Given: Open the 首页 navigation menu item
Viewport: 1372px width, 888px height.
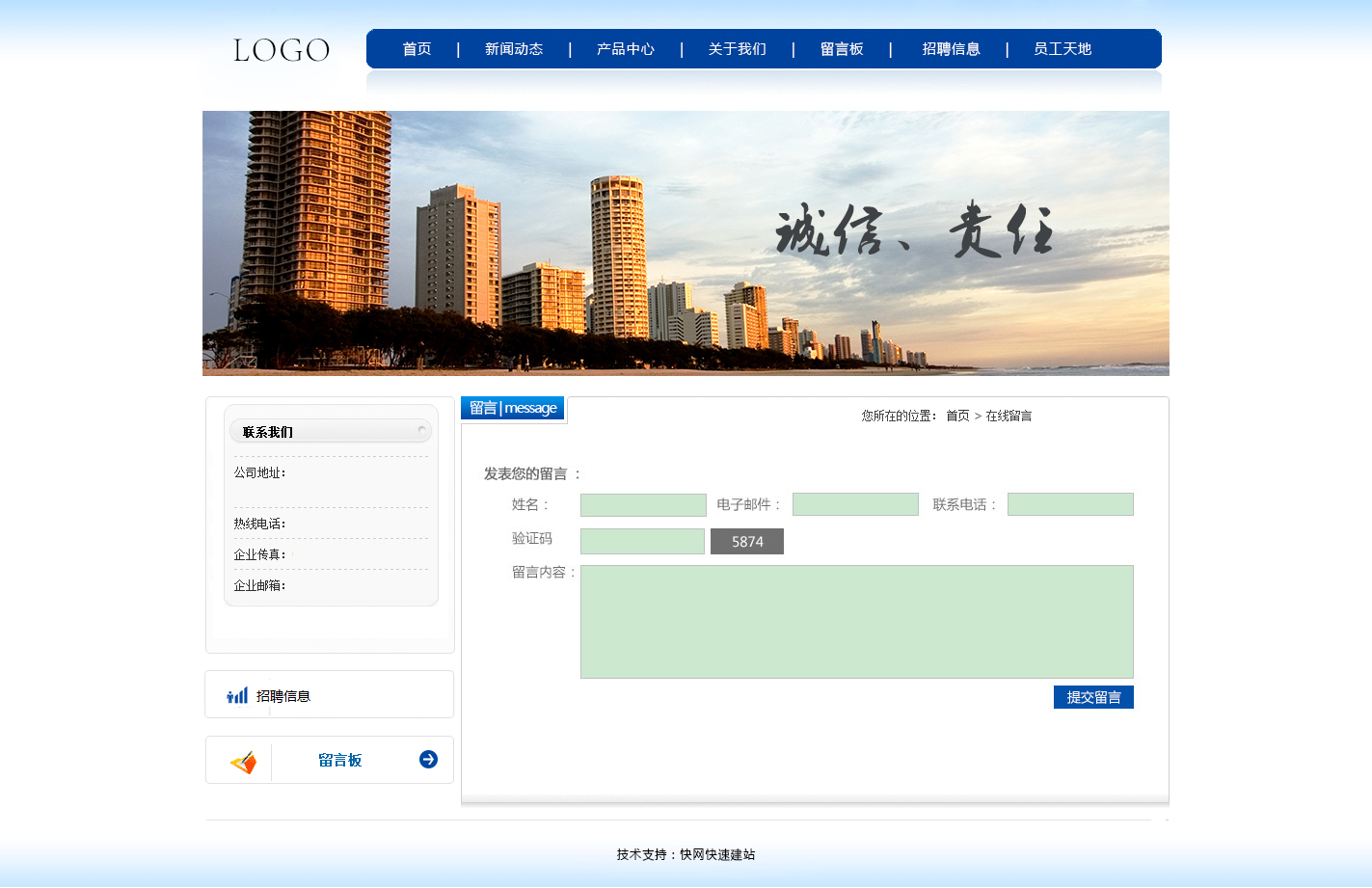Looking at the screenshot, I should (x=417, y=49).
